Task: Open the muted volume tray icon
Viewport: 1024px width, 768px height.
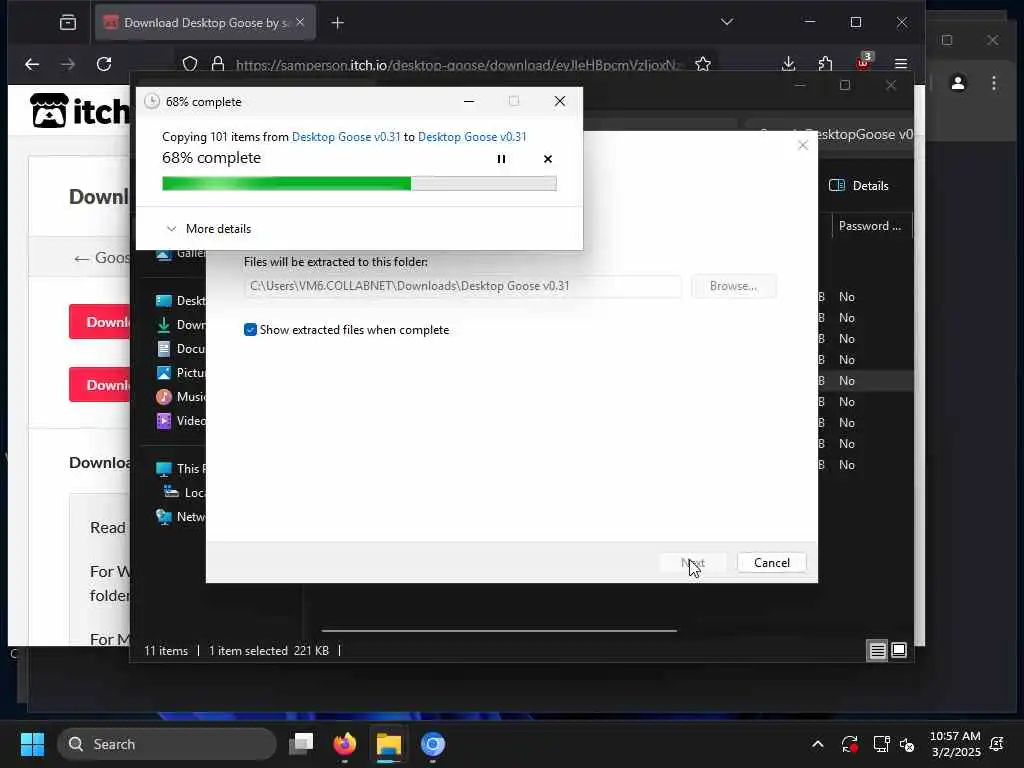Action: pyautogui.click(x=907, y=744)
